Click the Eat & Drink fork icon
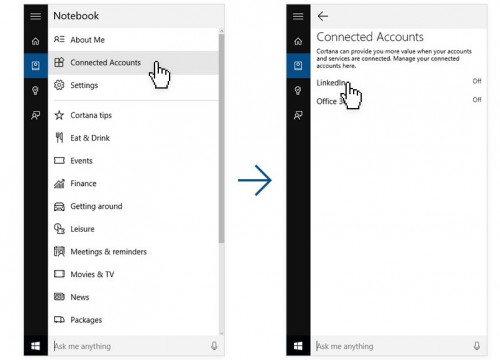500x360 pixels. [59, 138]
